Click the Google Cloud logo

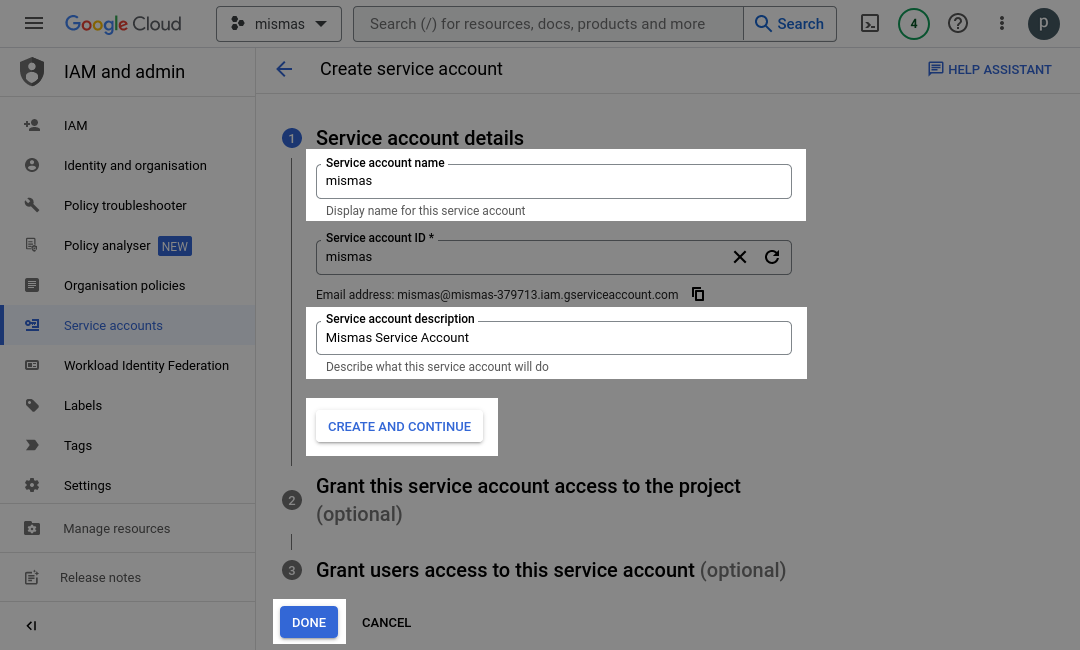tap(123, 24)
